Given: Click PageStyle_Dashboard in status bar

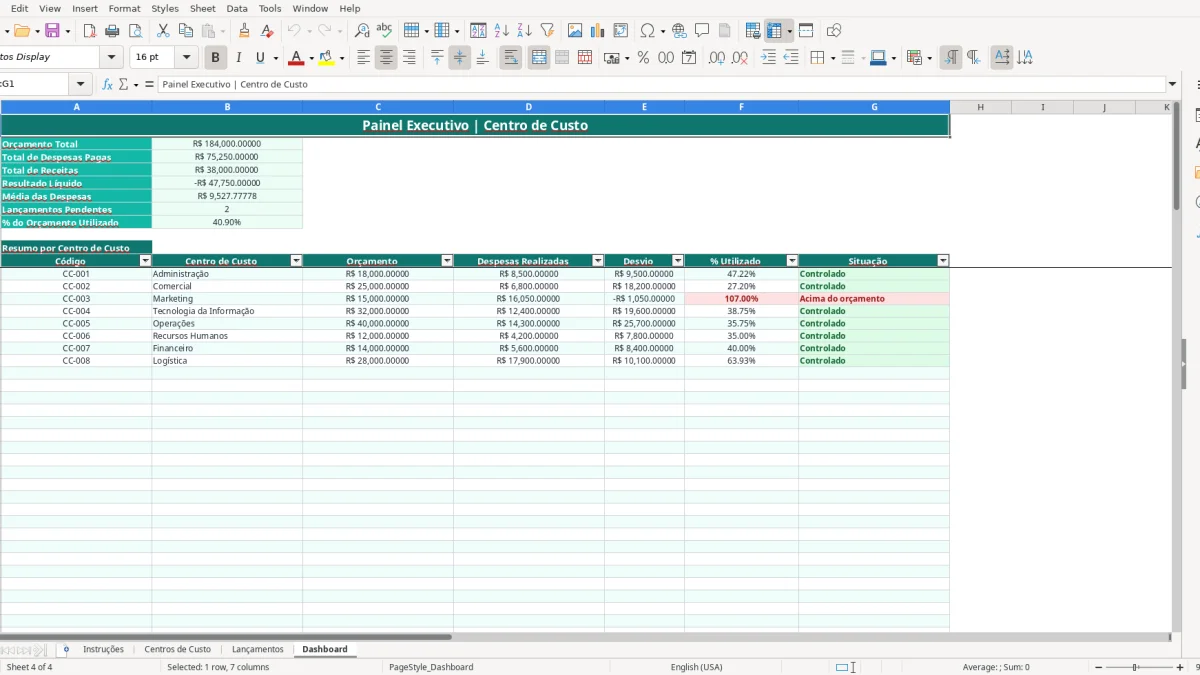Looking at the screenshot, I should pos(431,667).
